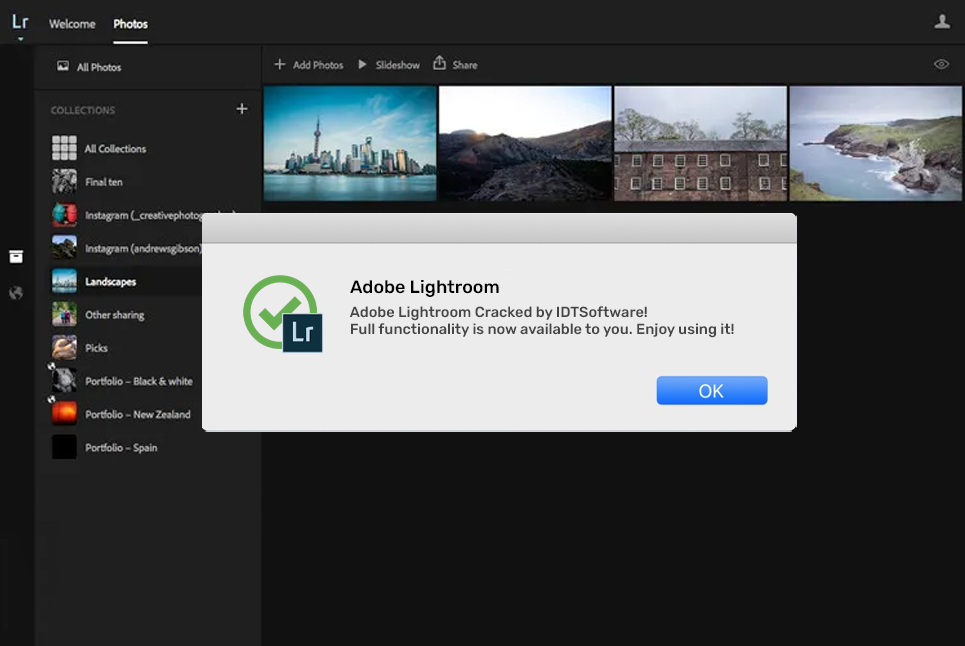The width and height of the screenshot is (965, 646).
Task: Select the brick building photo
Action: pyautogui.click(x=700, y=143)
